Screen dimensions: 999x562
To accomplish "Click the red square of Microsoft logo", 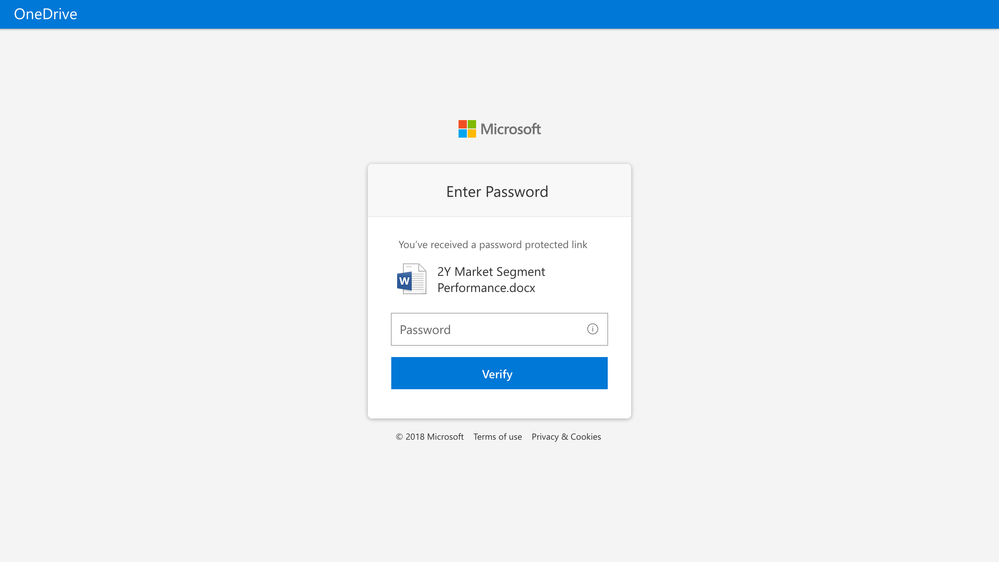I will click(x=463, y=125).
